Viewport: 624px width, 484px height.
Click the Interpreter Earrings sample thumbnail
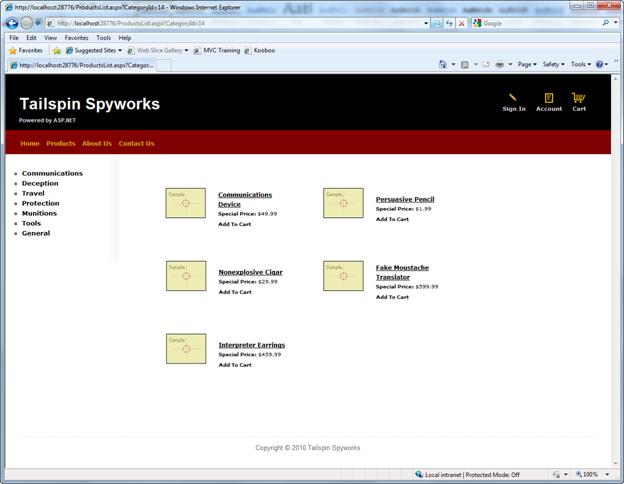pyautogui.click(x=186, y=349)
